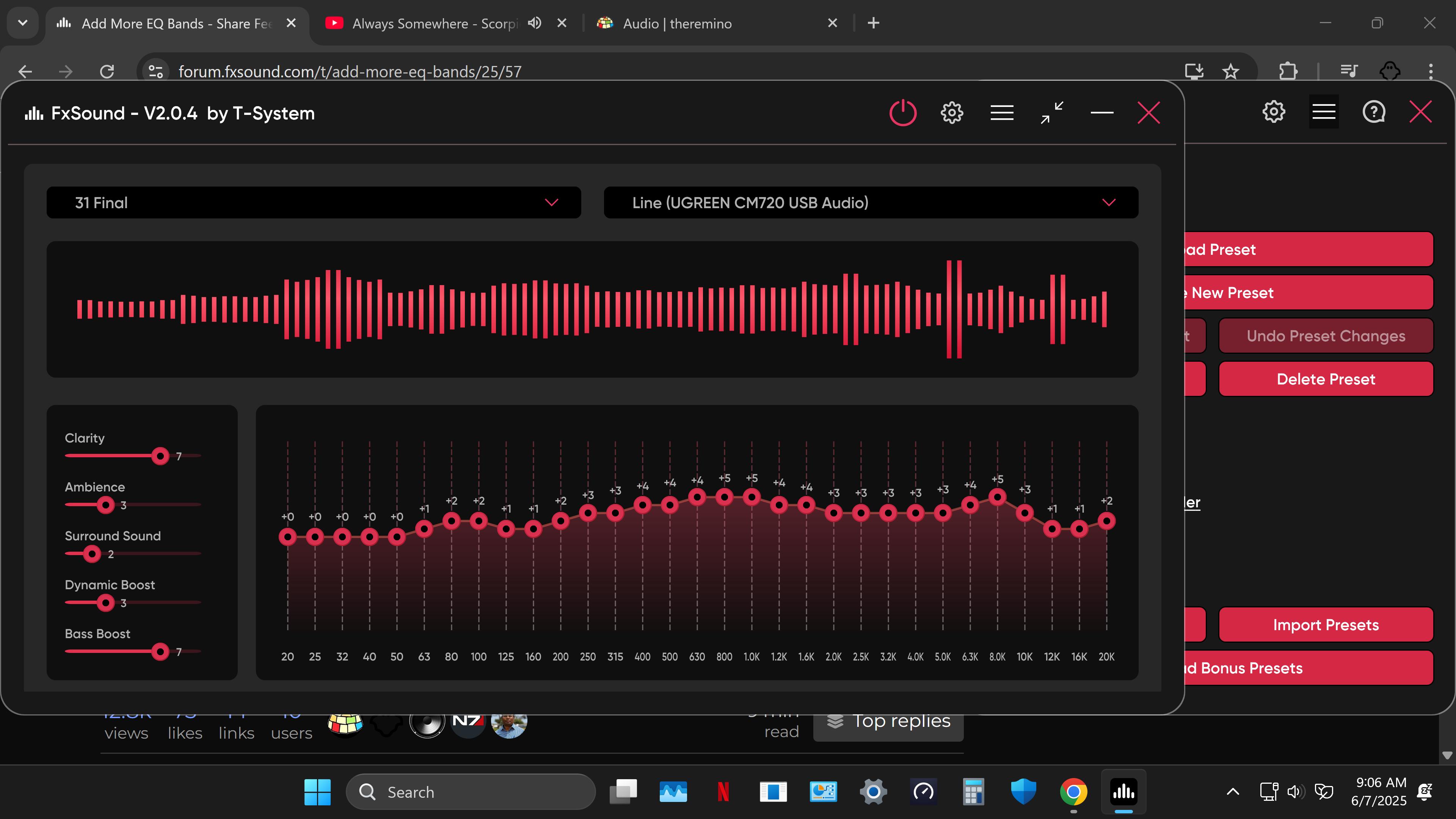1456x819 pixels.
Task: Open Calculator from the taskbar
Action: pos(973,792)
